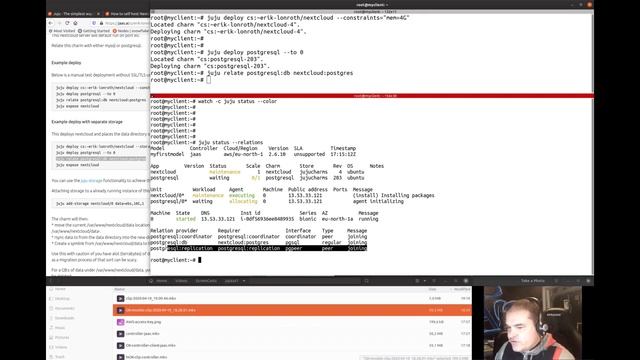Click 'Example deploy with separate storage' heading
This screenshot has height=360, width=640.
(x=87, y=122)
